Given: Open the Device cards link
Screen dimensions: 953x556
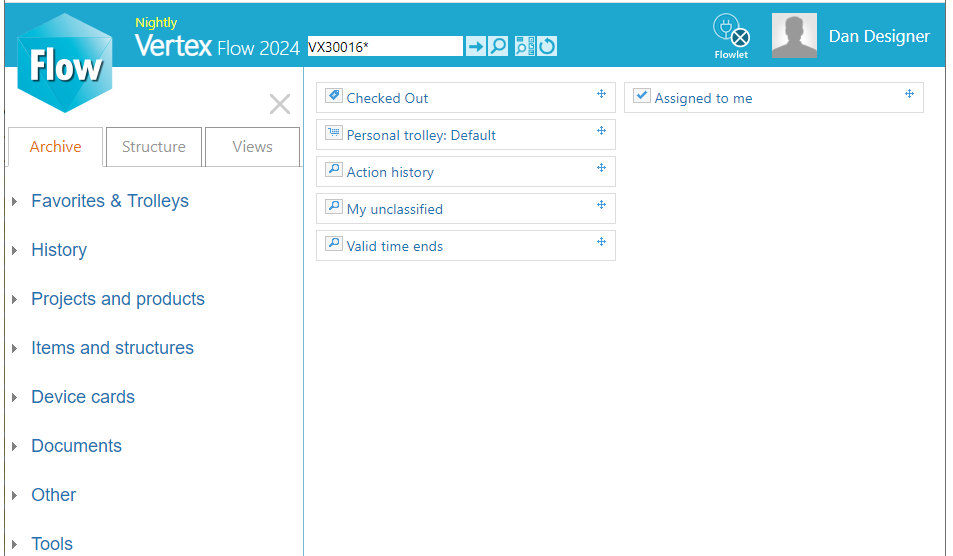Looking at the screenshot, I should coord(83,397).
